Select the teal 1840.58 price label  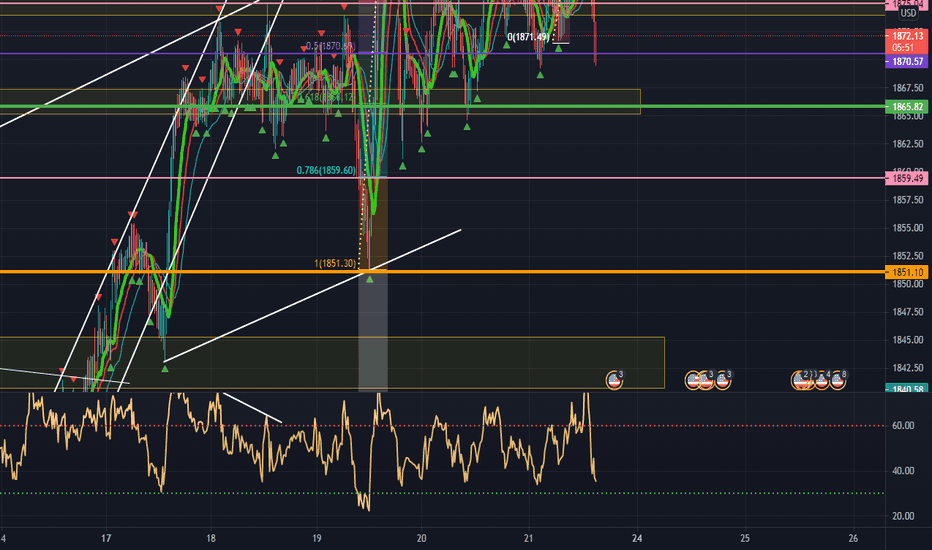[x=907, y=388]
